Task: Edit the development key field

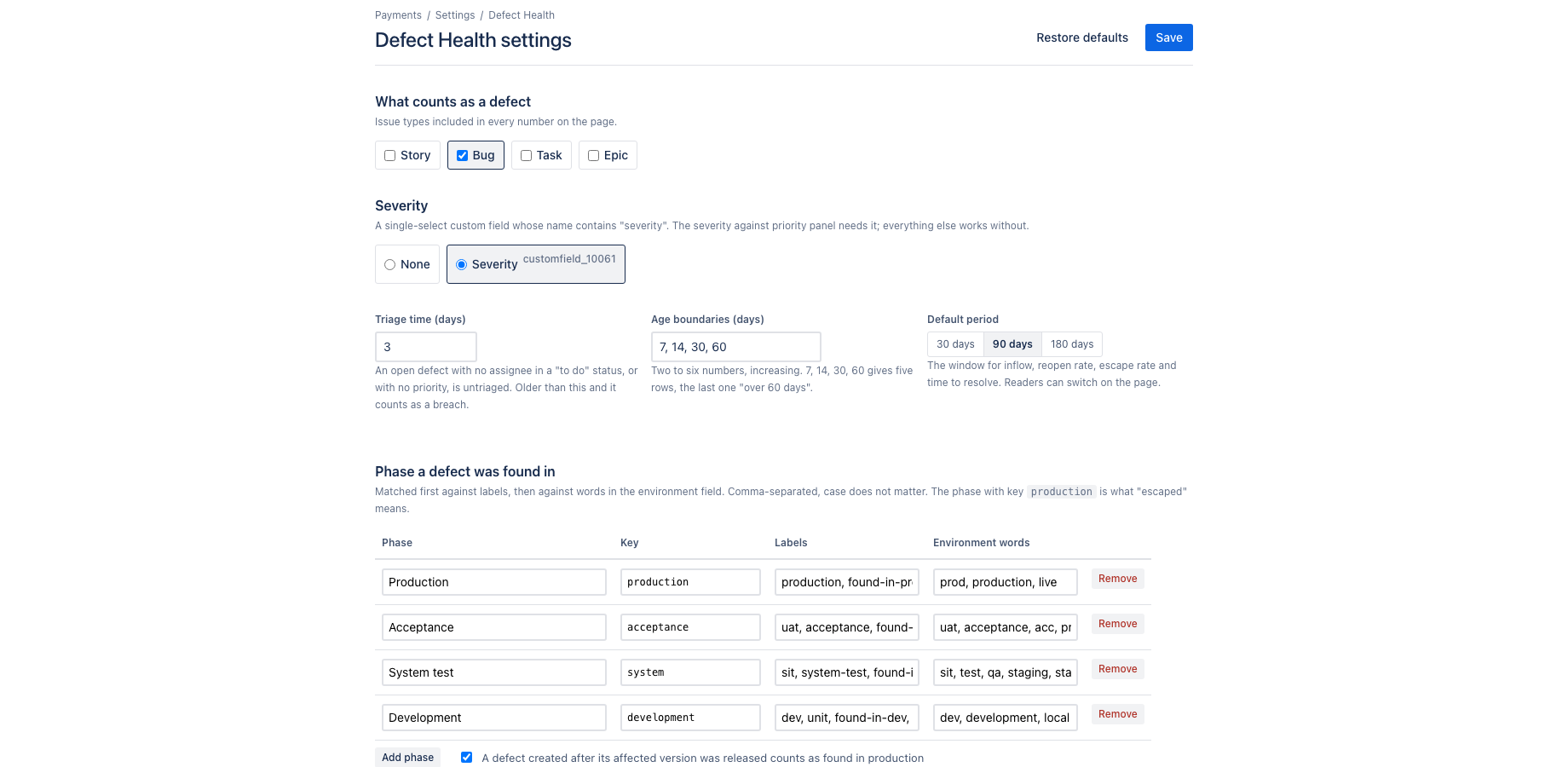Action: coord(690,718)
